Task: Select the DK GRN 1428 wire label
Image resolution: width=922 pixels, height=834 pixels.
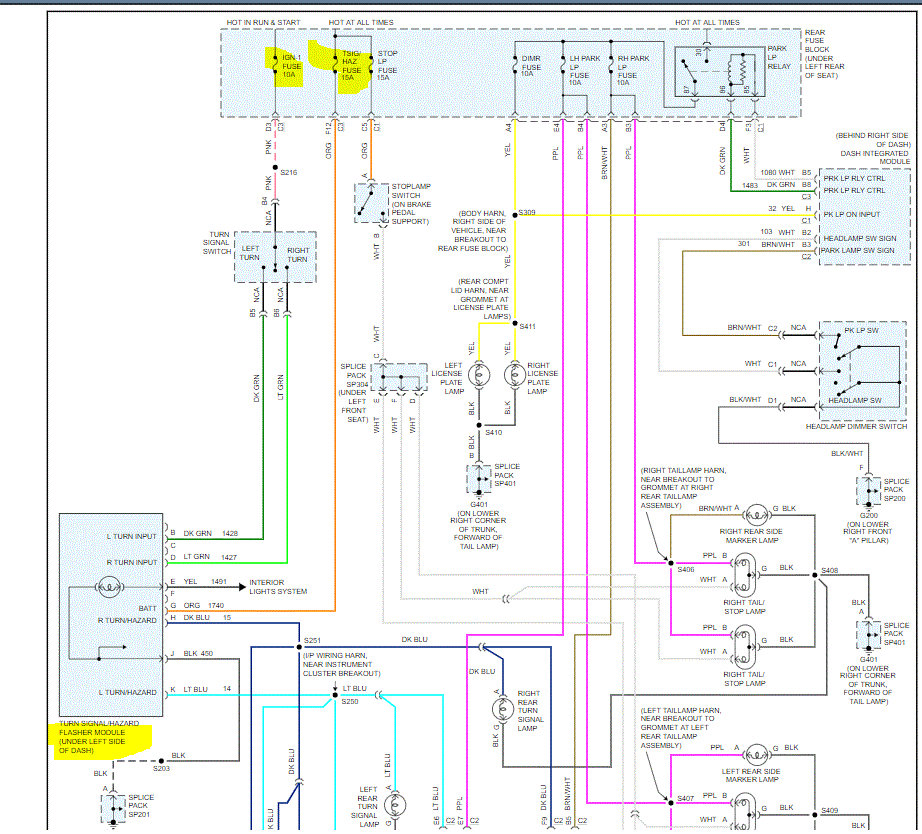Action: click(x=211, y=533)
